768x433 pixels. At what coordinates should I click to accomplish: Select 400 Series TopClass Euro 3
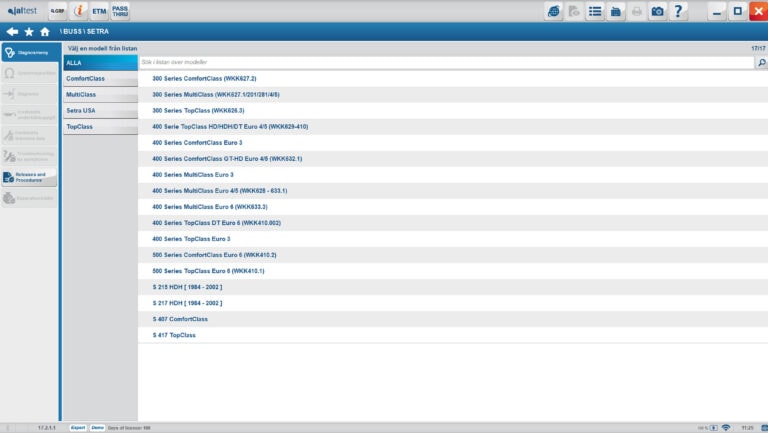point(453,239)
